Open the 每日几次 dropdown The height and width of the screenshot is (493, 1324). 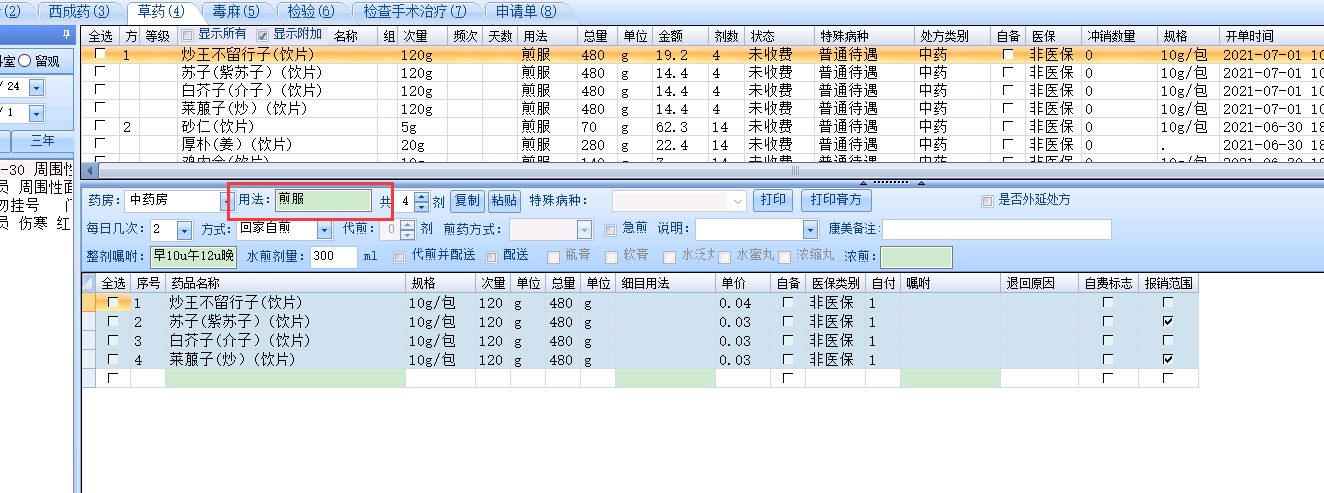(184, 230)
